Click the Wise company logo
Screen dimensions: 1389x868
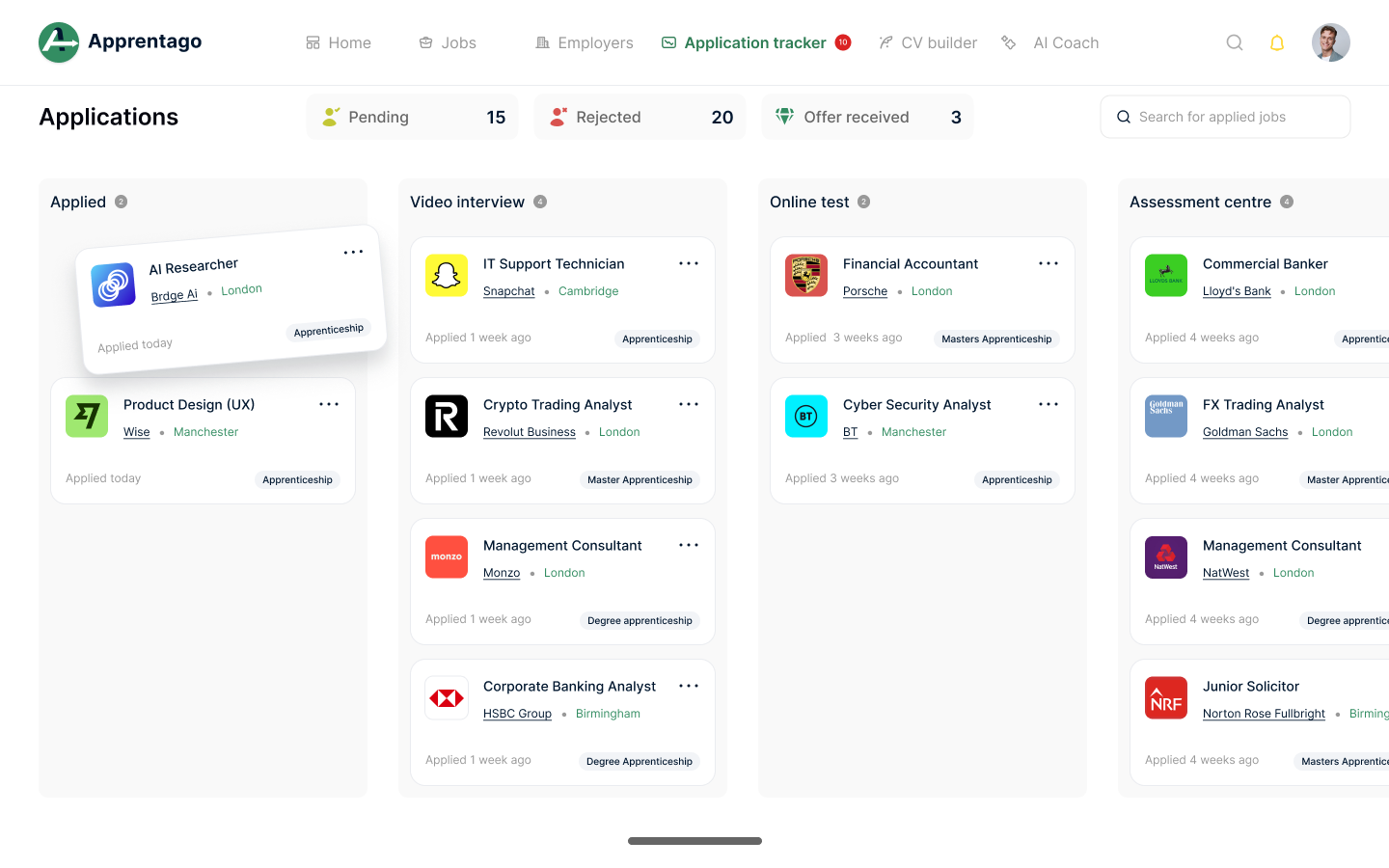[x=87, y=417]
